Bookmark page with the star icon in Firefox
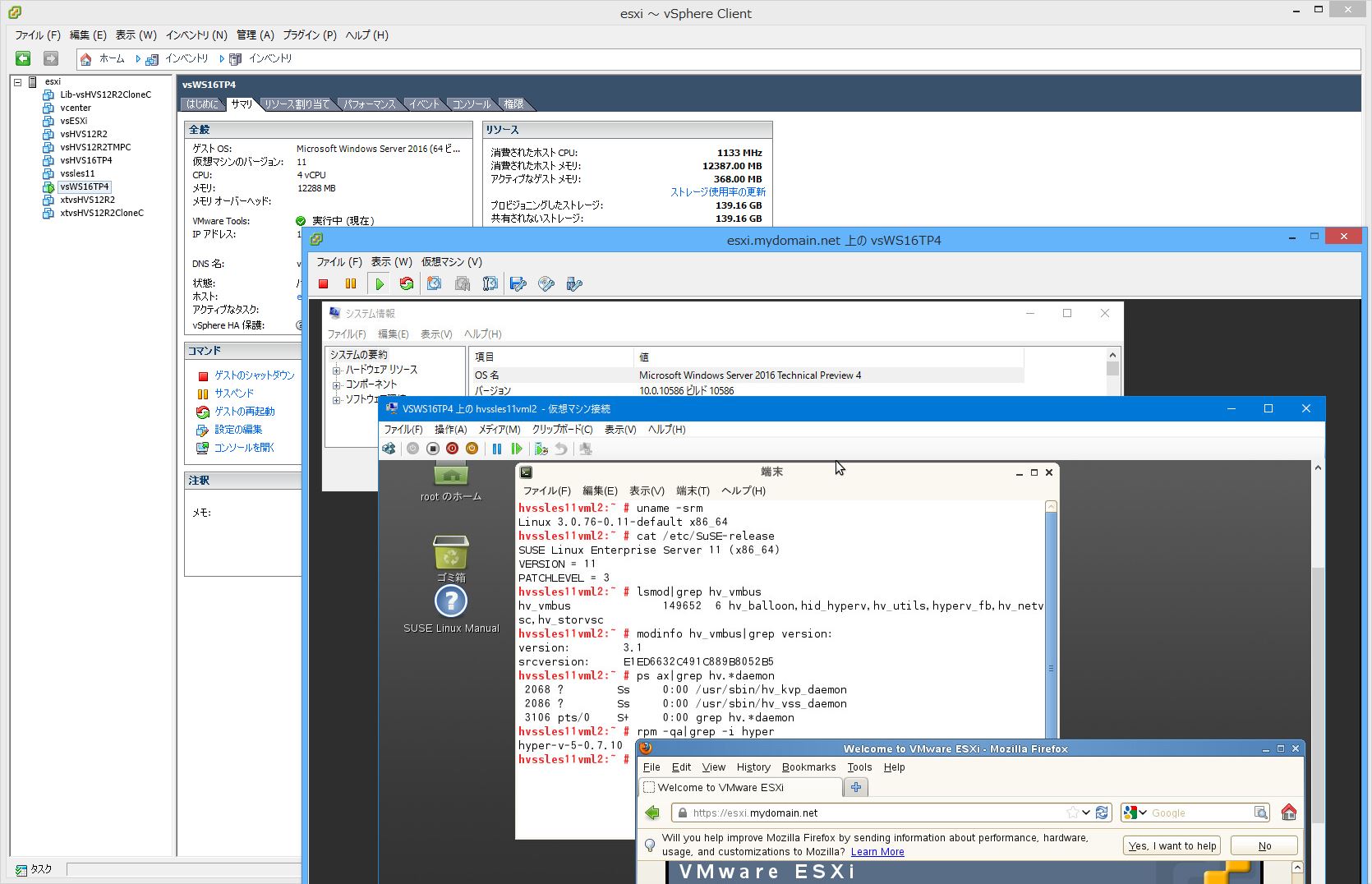The image size is (1372, 884). tap(1072, 813)
